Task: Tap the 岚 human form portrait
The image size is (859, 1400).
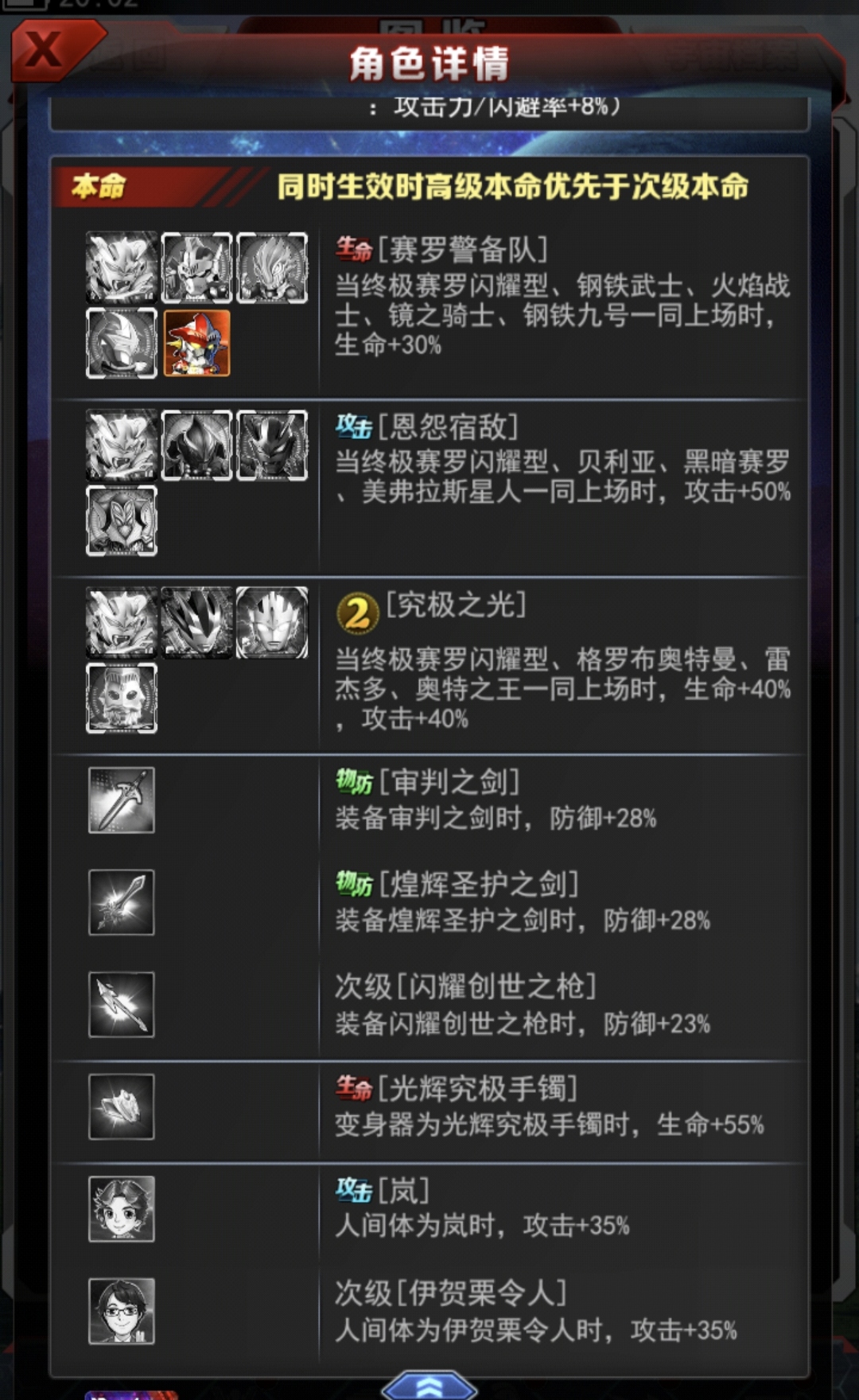Action: tap(122, 1209)
